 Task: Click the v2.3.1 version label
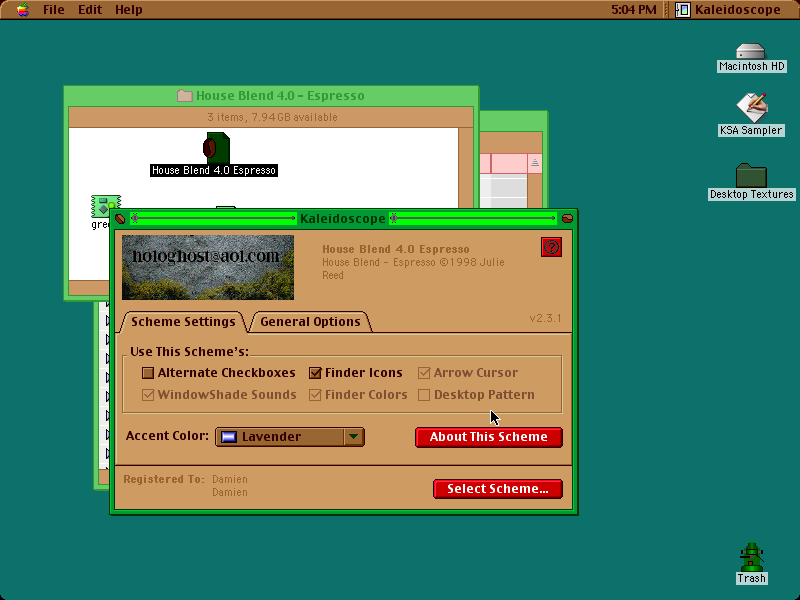coord(545,318)
